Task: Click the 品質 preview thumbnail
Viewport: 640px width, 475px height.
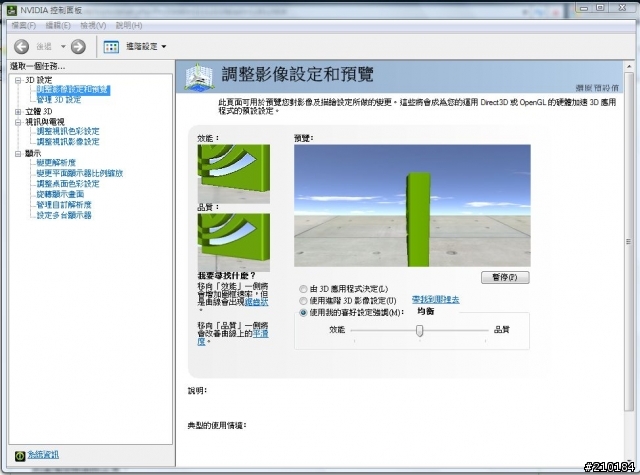Action: pos(233,242)
